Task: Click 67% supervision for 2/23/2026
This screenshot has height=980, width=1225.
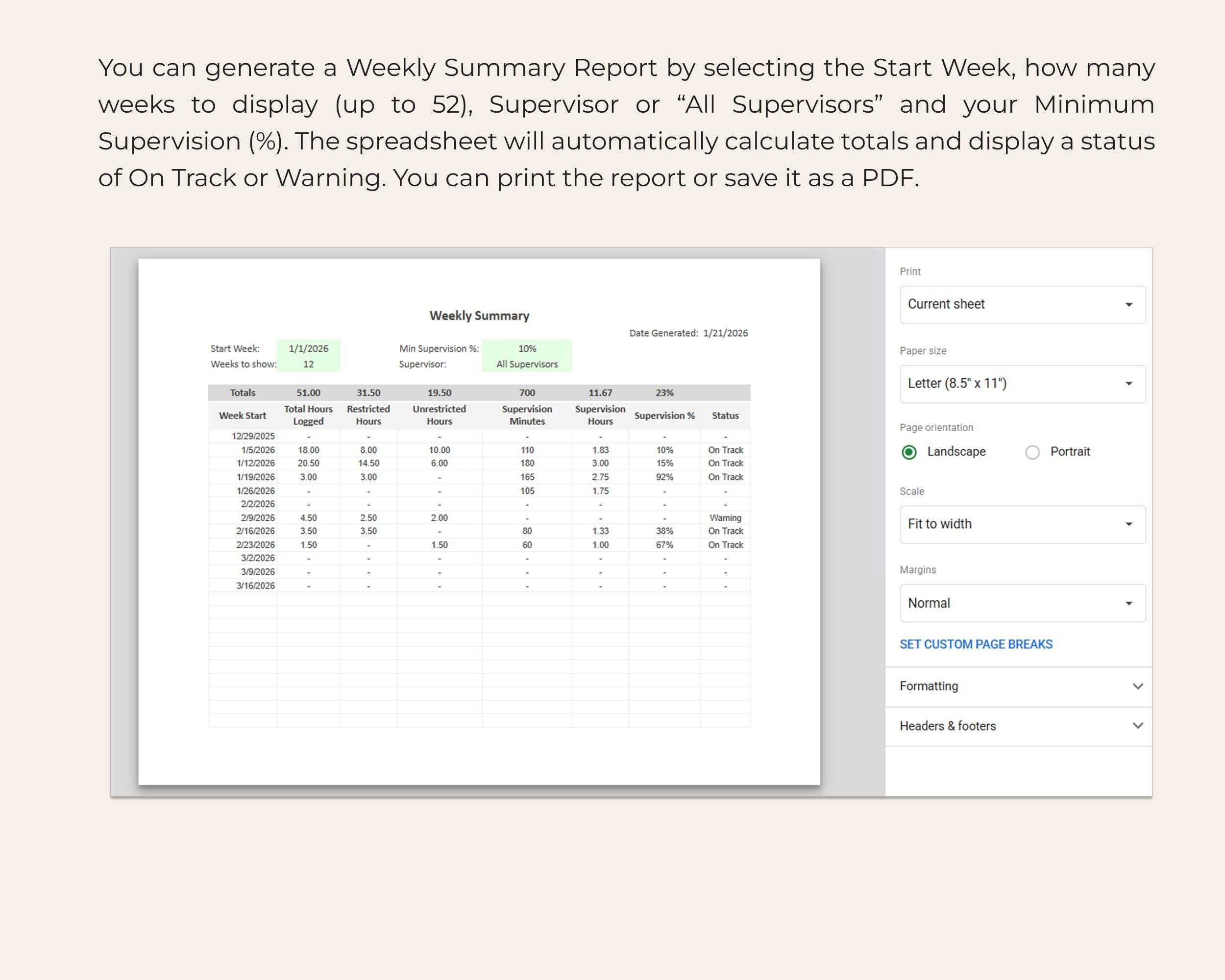Action: 664,545
